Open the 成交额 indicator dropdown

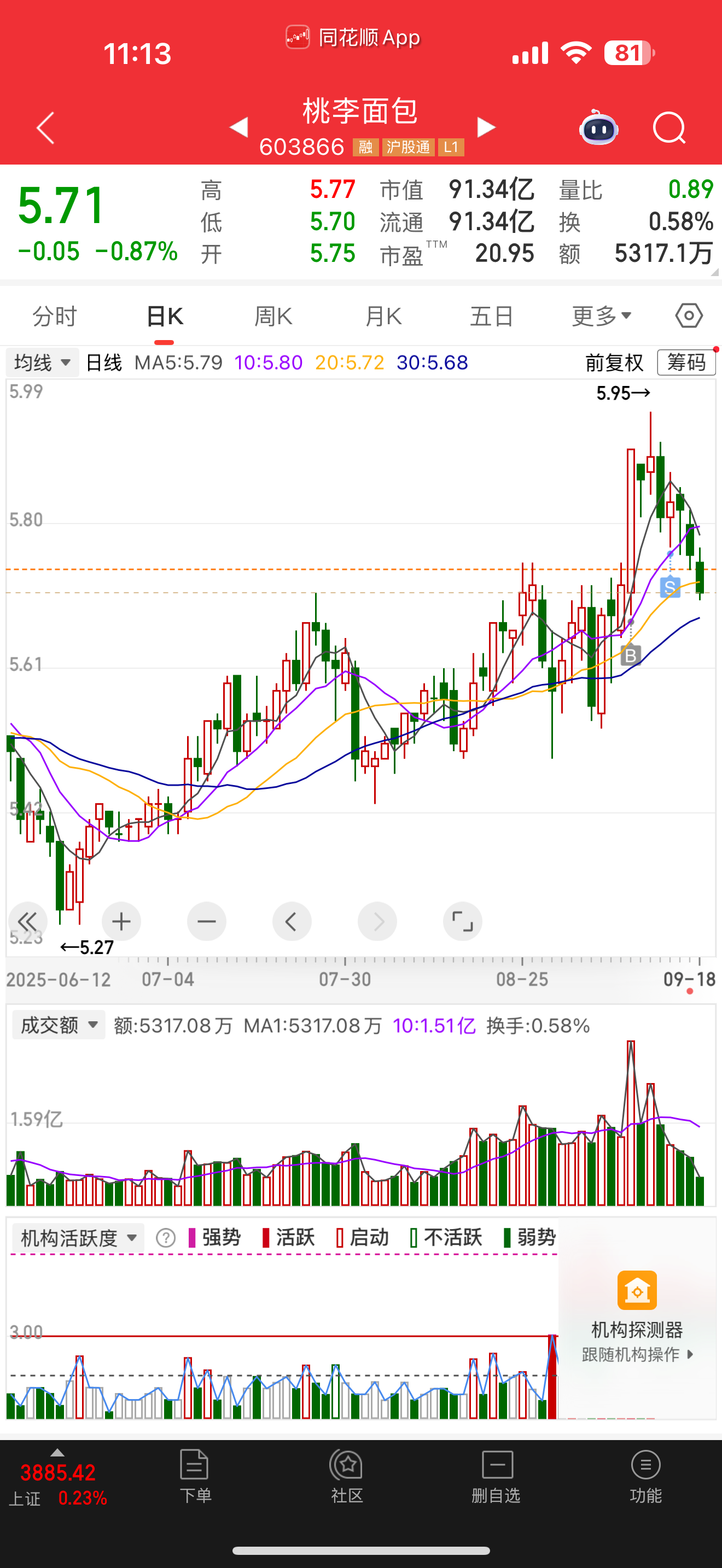coord(59,1025)
